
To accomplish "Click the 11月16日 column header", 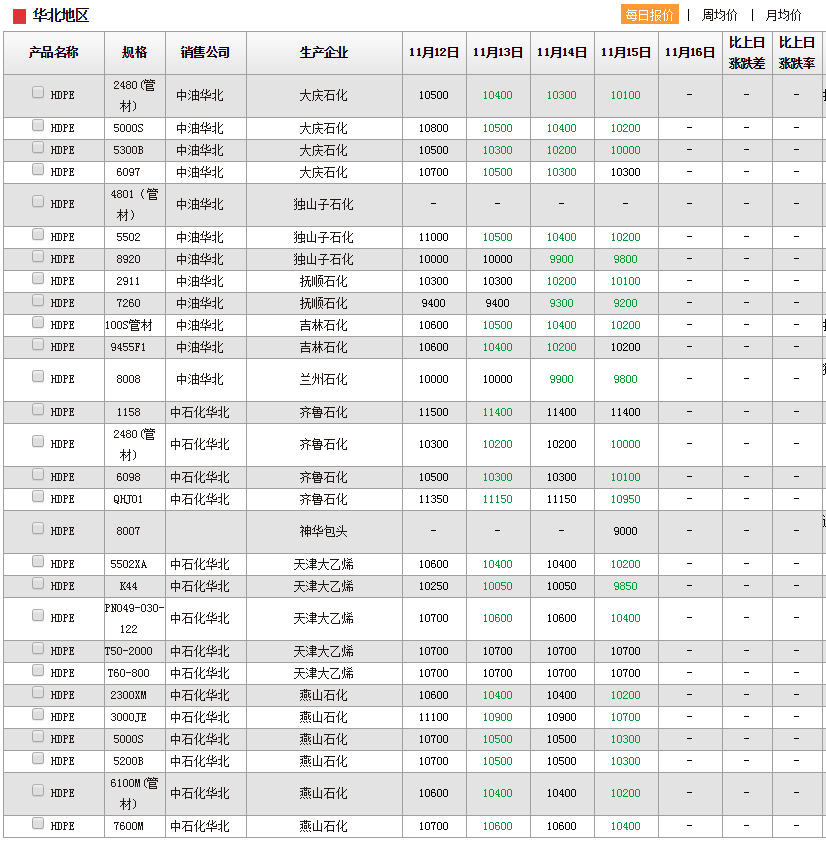I will point(690,53).
